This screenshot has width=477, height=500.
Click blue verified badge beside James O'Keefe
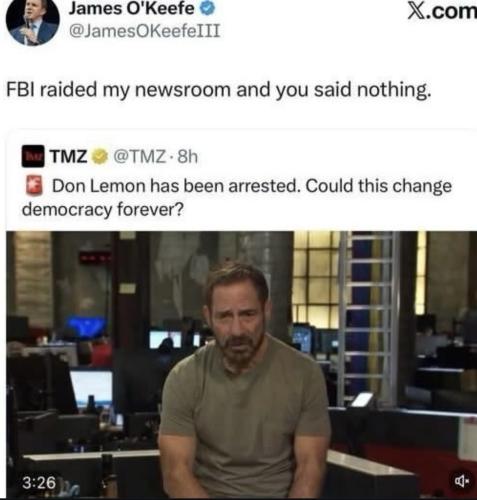pyautogui.click(x=207, y=8)
